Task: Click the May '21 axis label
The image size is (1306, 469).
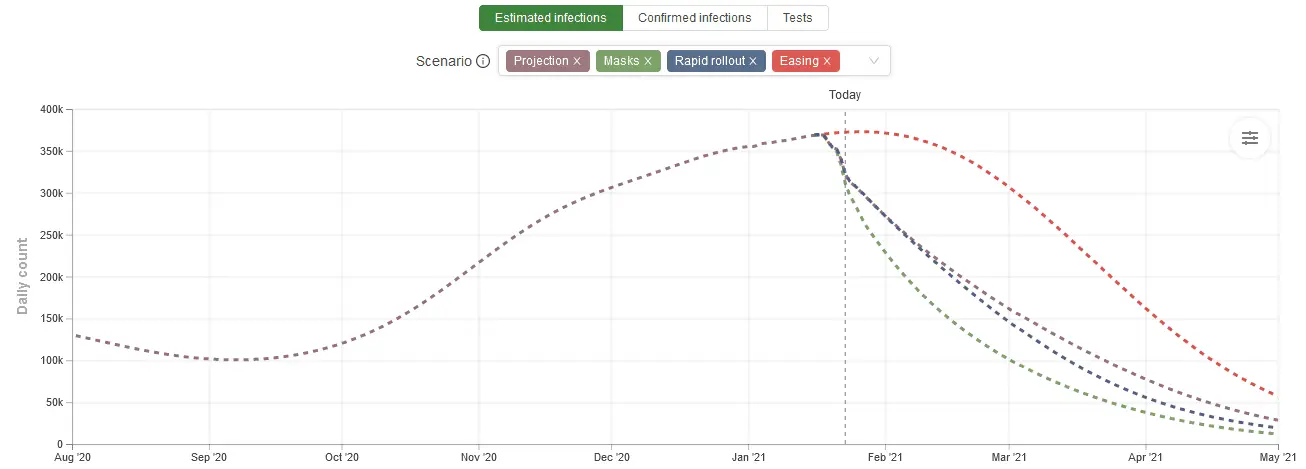Action: [1278, 457]
